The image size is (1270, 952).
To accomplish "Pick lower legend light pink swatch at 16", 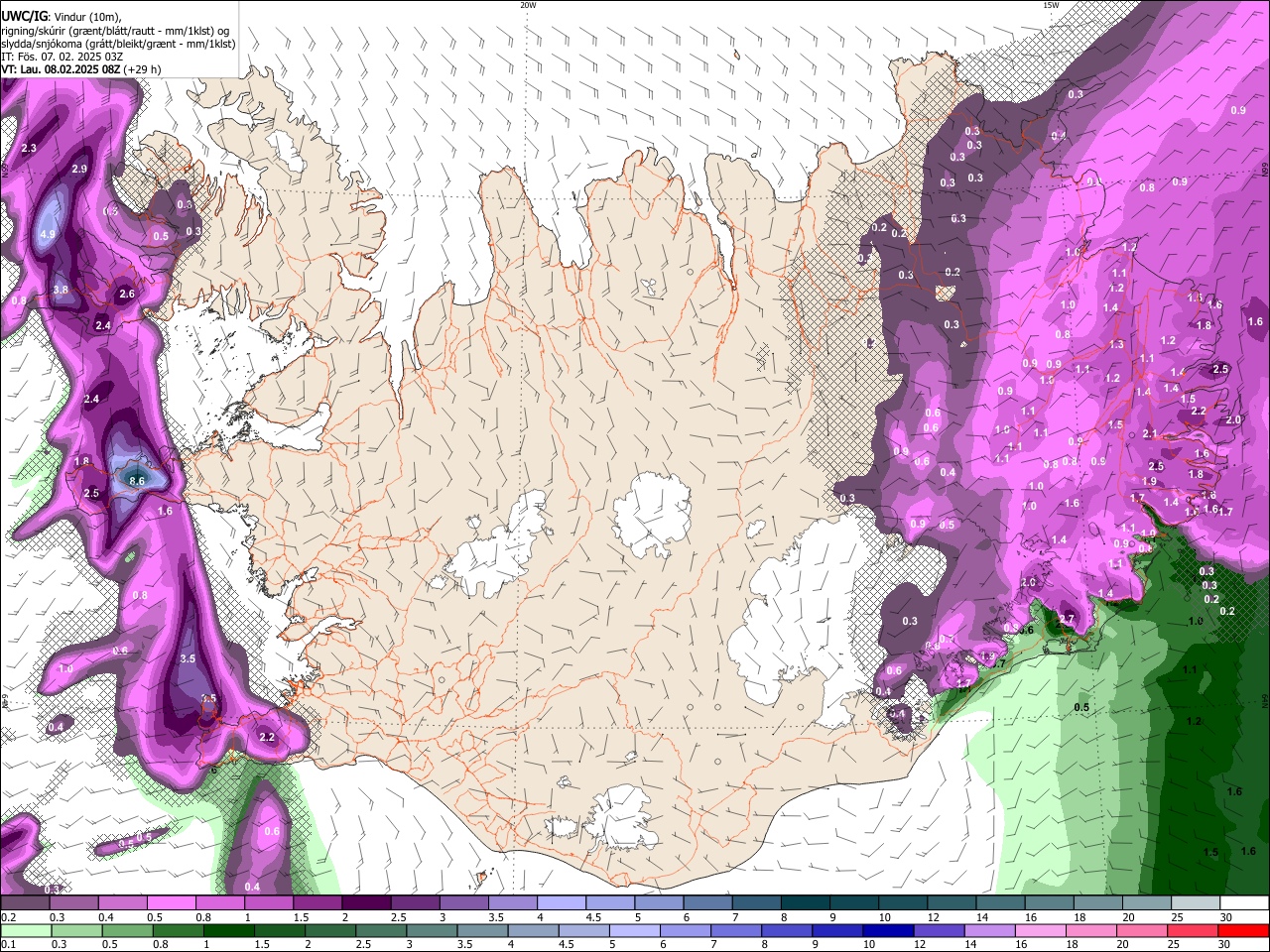I will 1039,931.
